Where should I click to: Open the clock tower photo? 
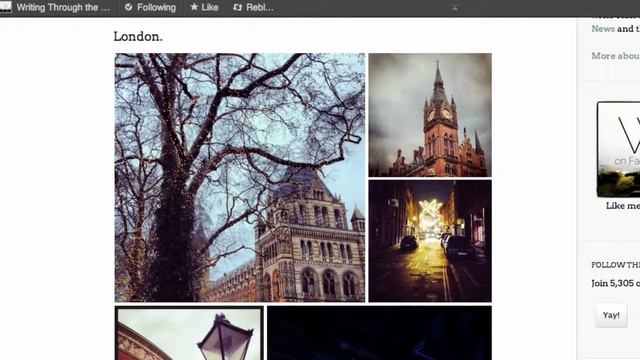tap(430, 115)
